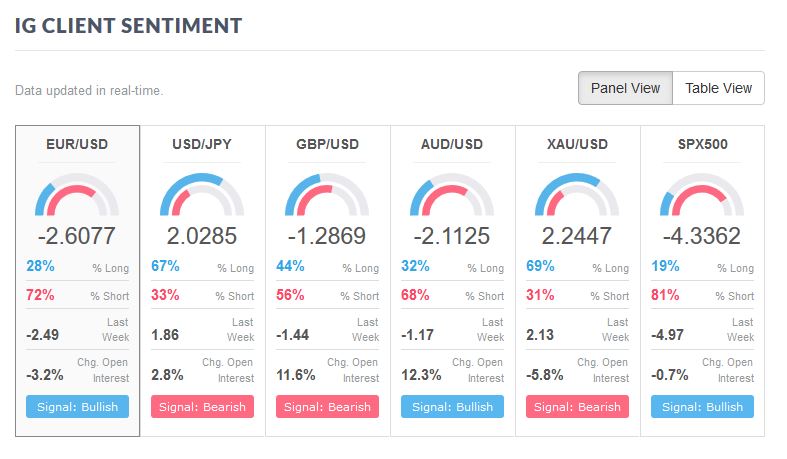This screenshot has width=787, height=459.
Task: Switch to Panel View
Action: [625, 88]
